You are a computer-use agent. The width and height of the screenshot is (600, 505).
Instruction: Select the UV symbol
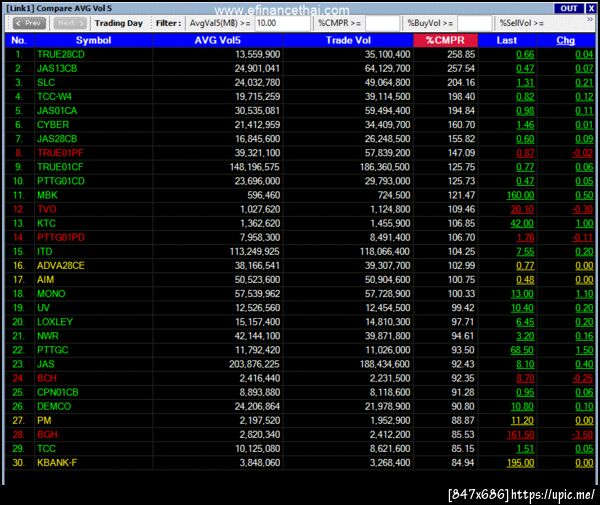click(43, 308)
